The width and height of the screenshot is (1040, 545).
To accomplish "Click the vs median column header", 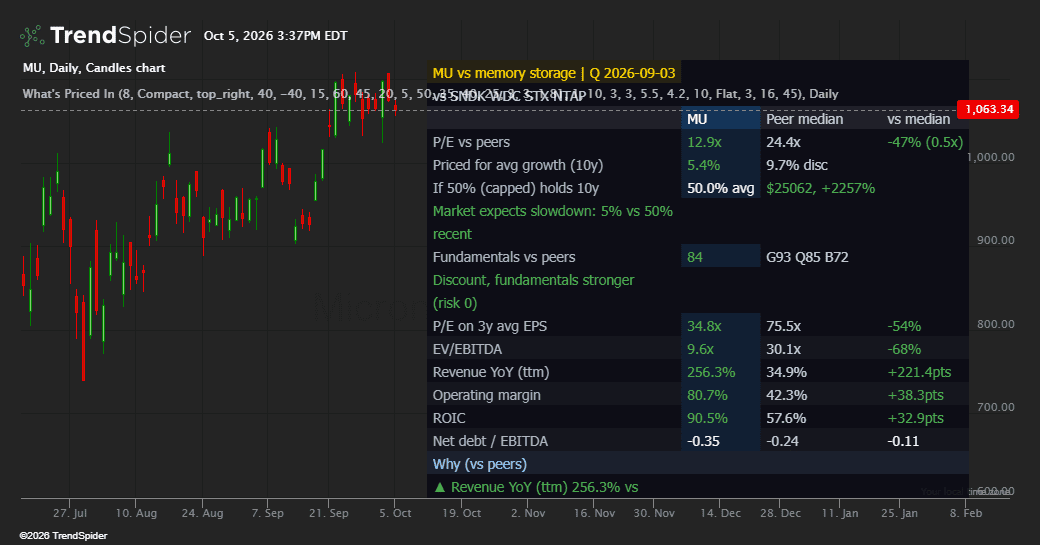I will 919,119.
